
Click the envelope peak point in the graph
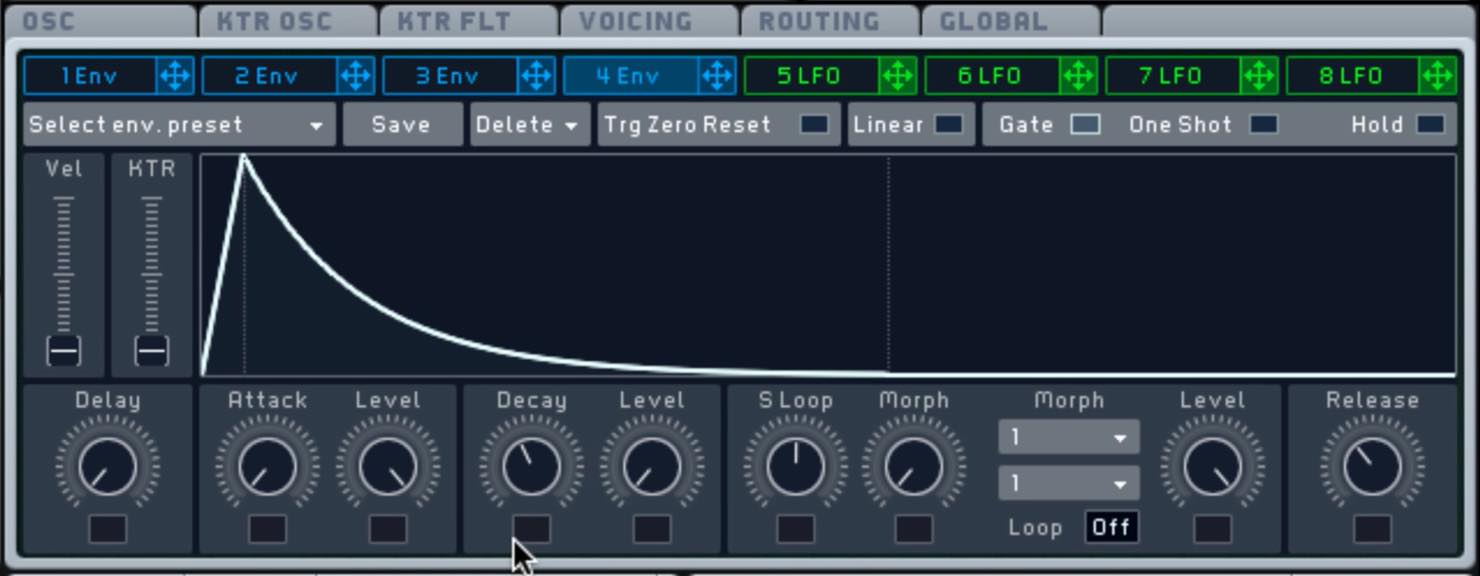(243, 158)
